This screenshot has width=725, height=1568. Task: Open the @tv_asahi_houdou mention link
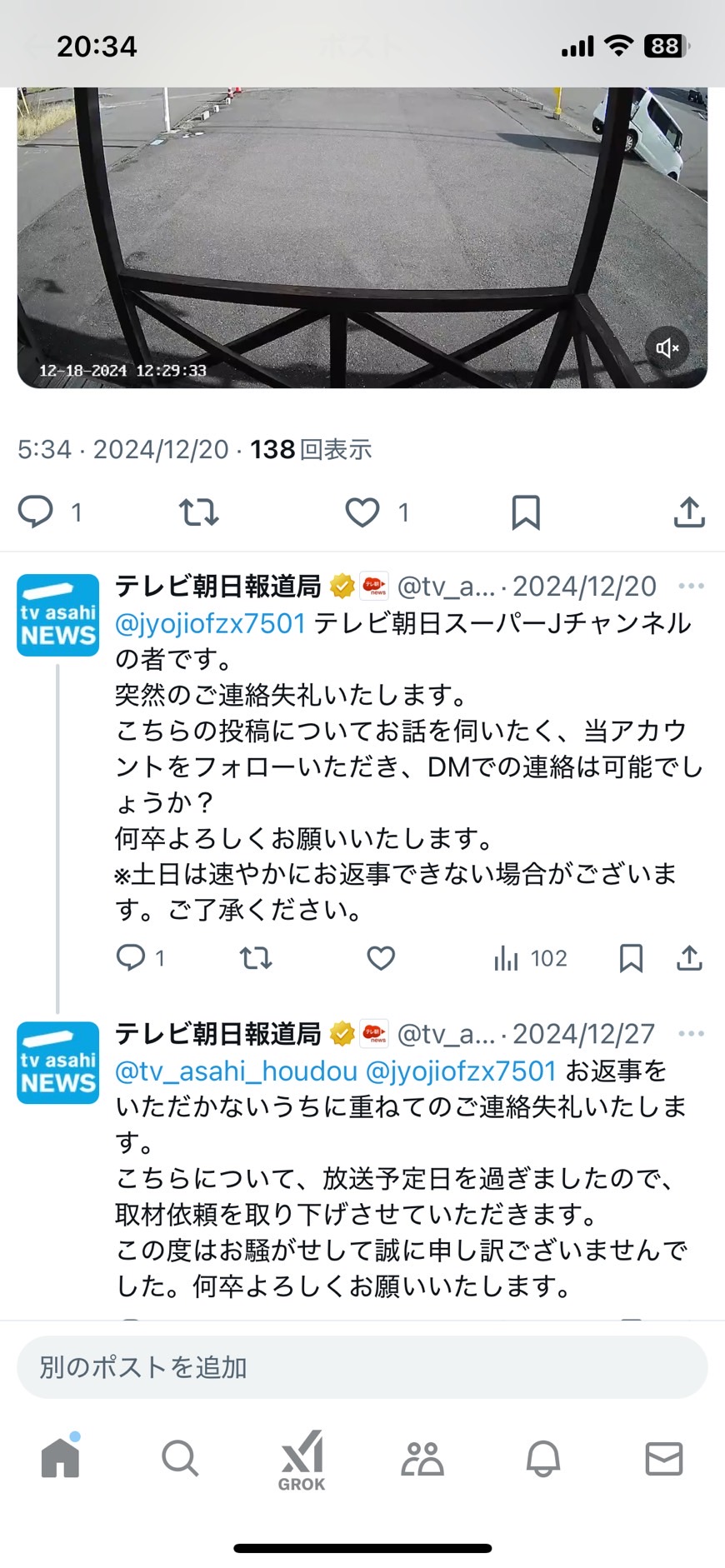click(236, 1071)
